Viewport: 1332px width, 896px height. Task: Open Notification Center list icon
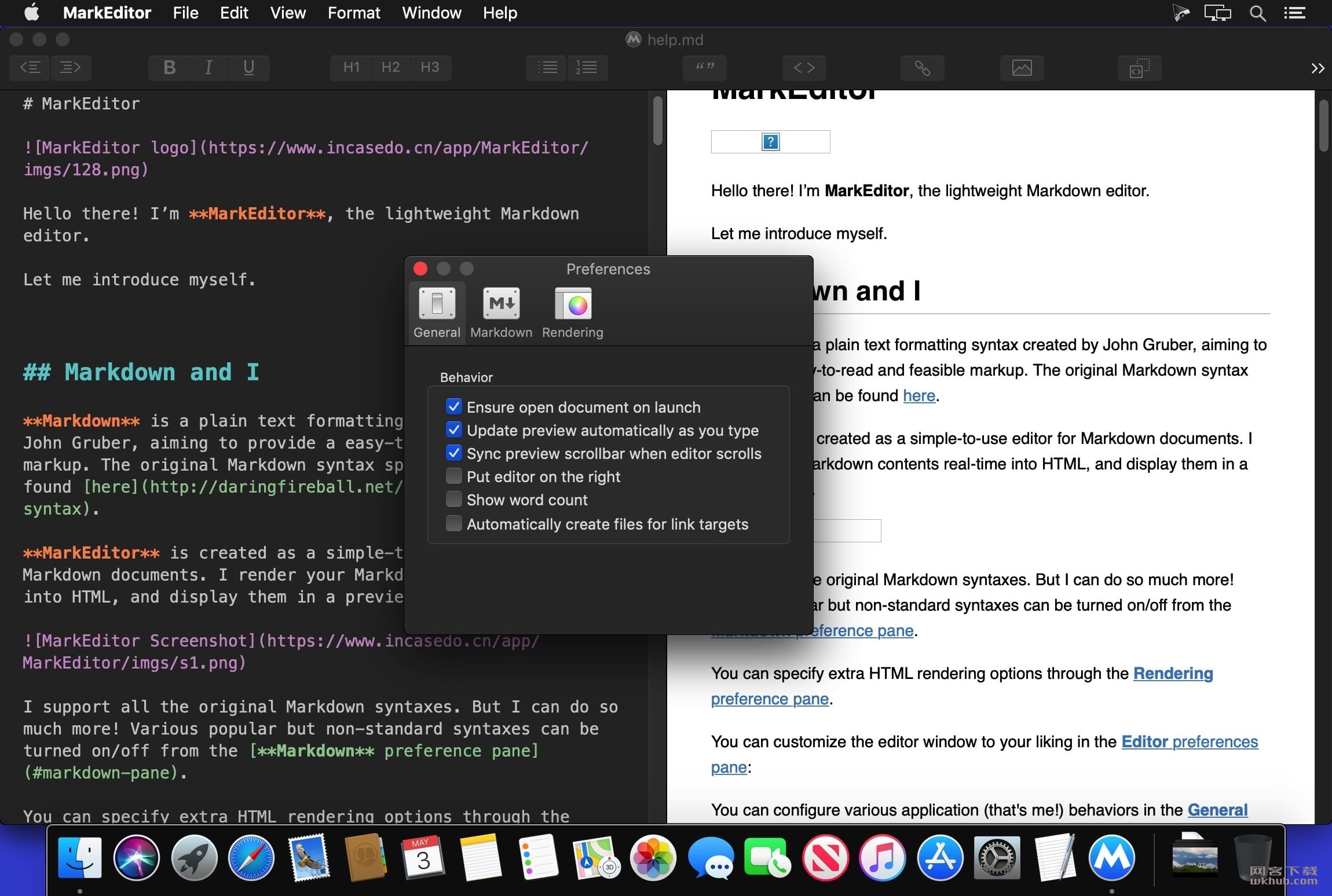[x=1294, y=13]
